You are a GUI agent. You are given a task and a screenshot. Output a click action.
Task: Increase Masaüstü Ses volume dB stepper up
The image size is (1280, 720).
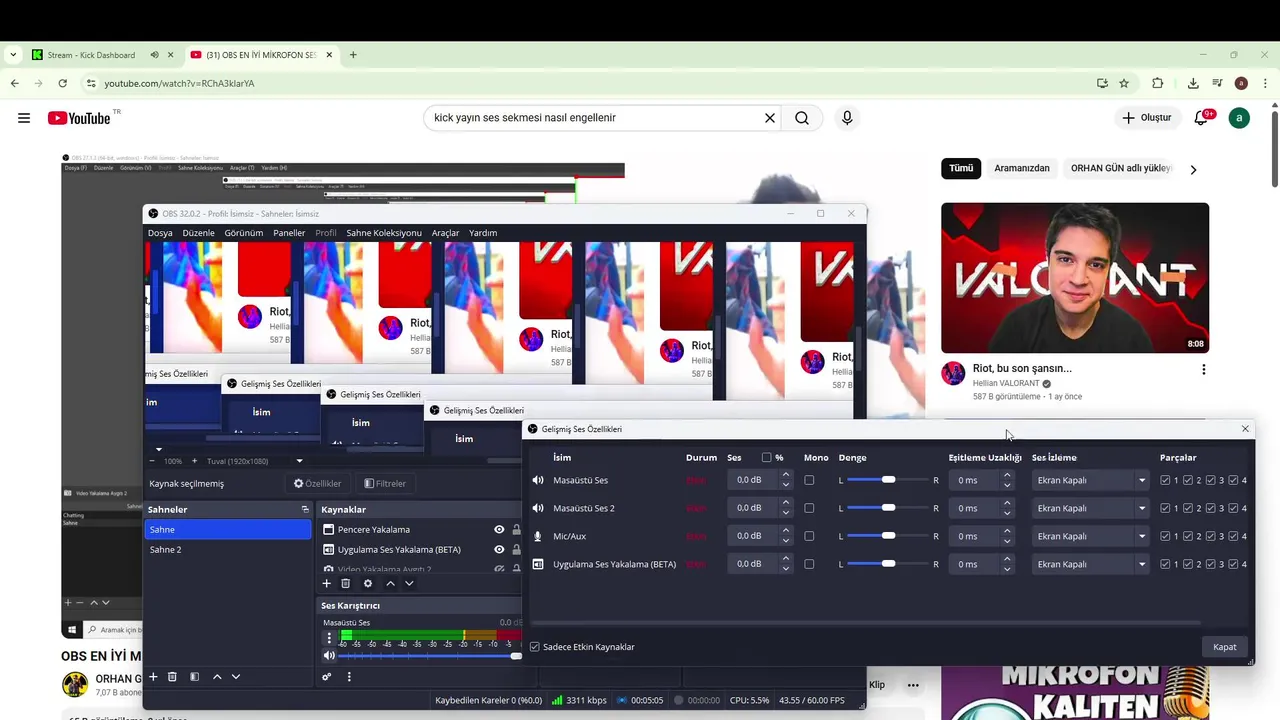click(x=786, y=475)
